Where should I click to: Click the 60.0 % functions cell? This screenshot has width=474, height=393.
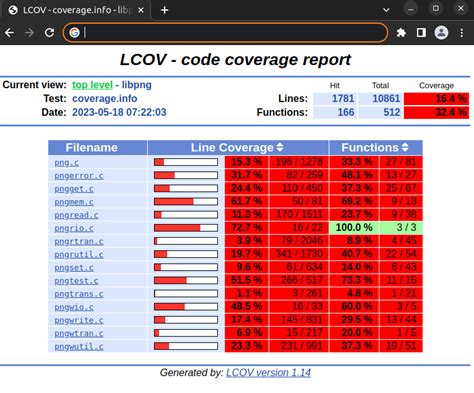coord(354,306)
